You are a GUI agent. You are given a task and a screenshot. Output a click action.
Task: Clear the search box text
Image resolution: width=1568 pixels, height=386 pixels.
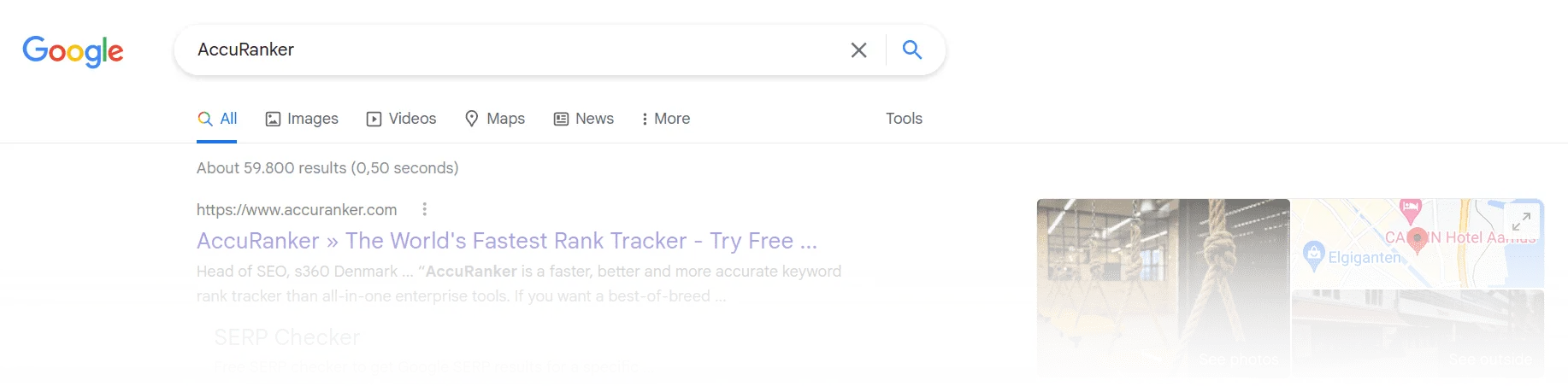pyautogui.click(x=858, y=50)
